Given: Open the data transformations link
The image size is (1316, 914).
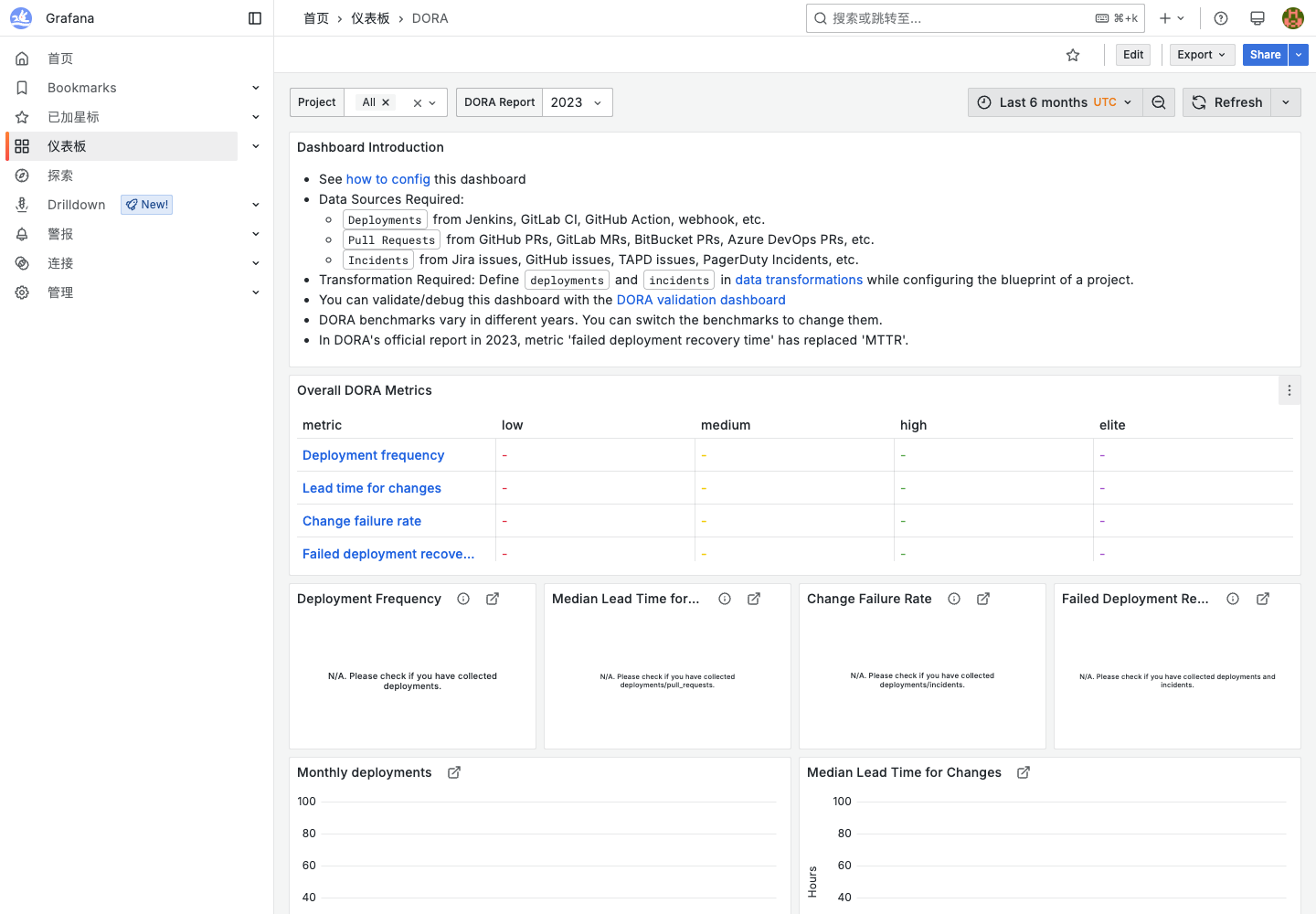Looking at the screenshot, I should click(799, 280).
